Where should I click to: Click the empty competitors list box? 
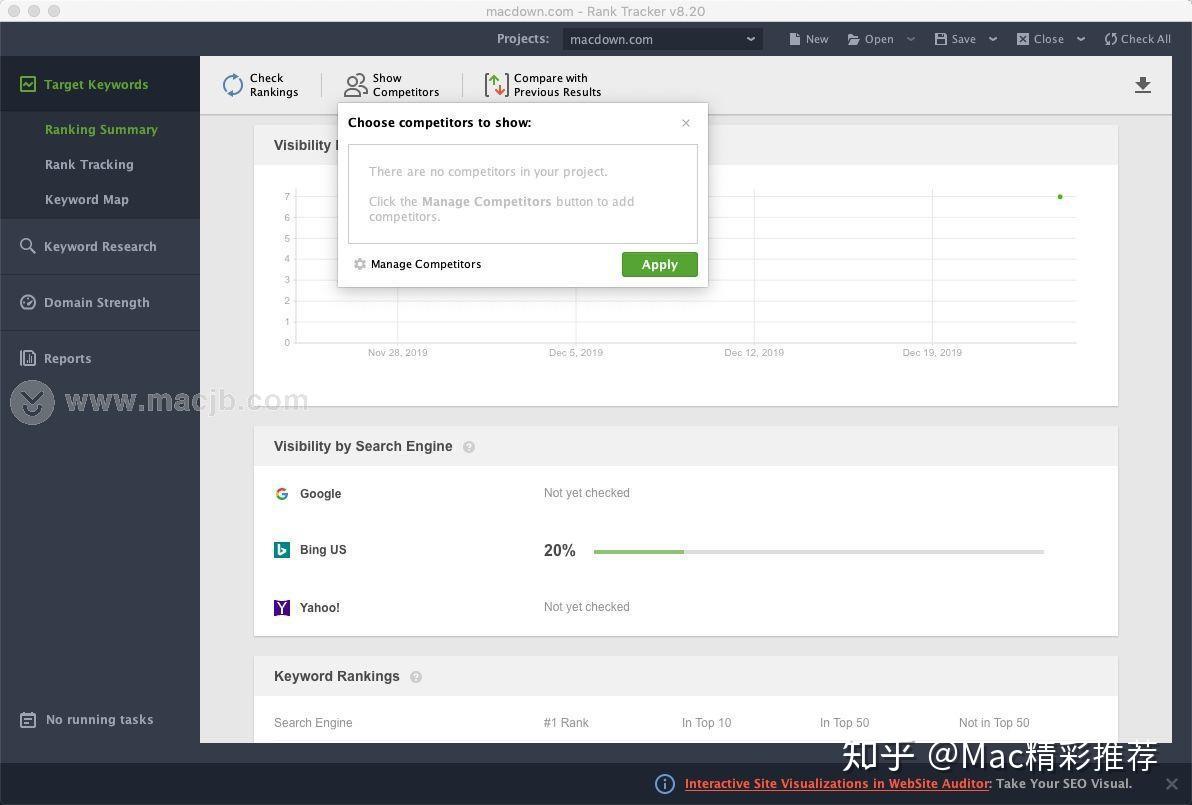pyautogui.click(x=522, y=194)
